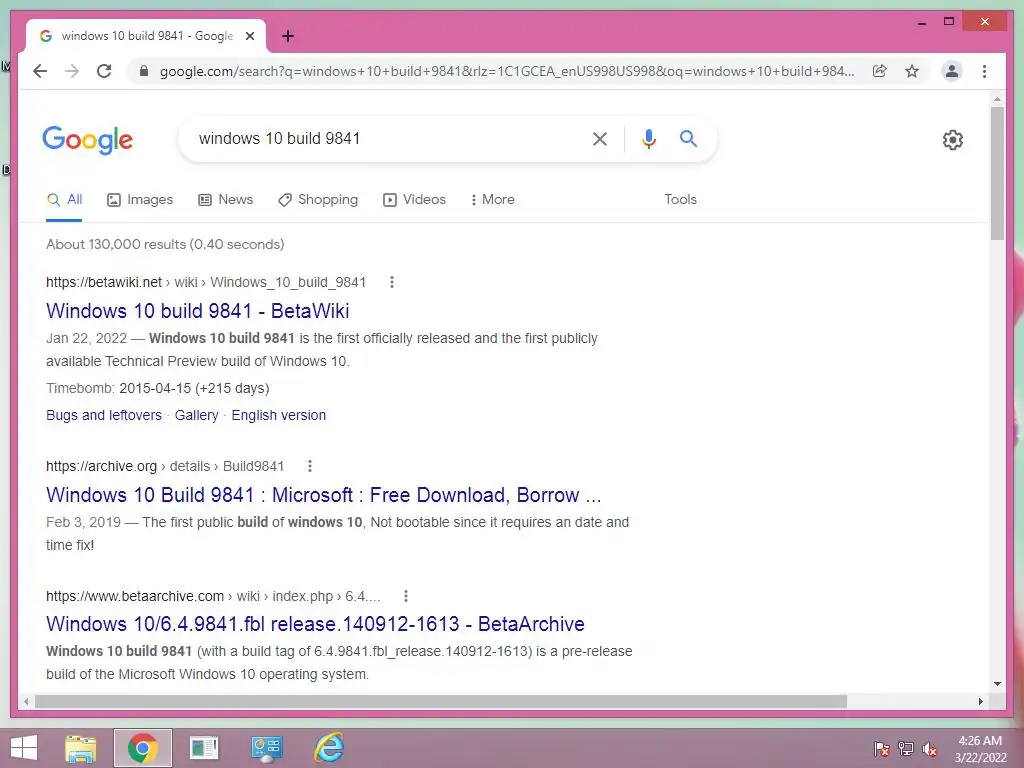This screenshot has width=1024, height=768.
Task: Switch to the Videos tab
Action: 415,199
